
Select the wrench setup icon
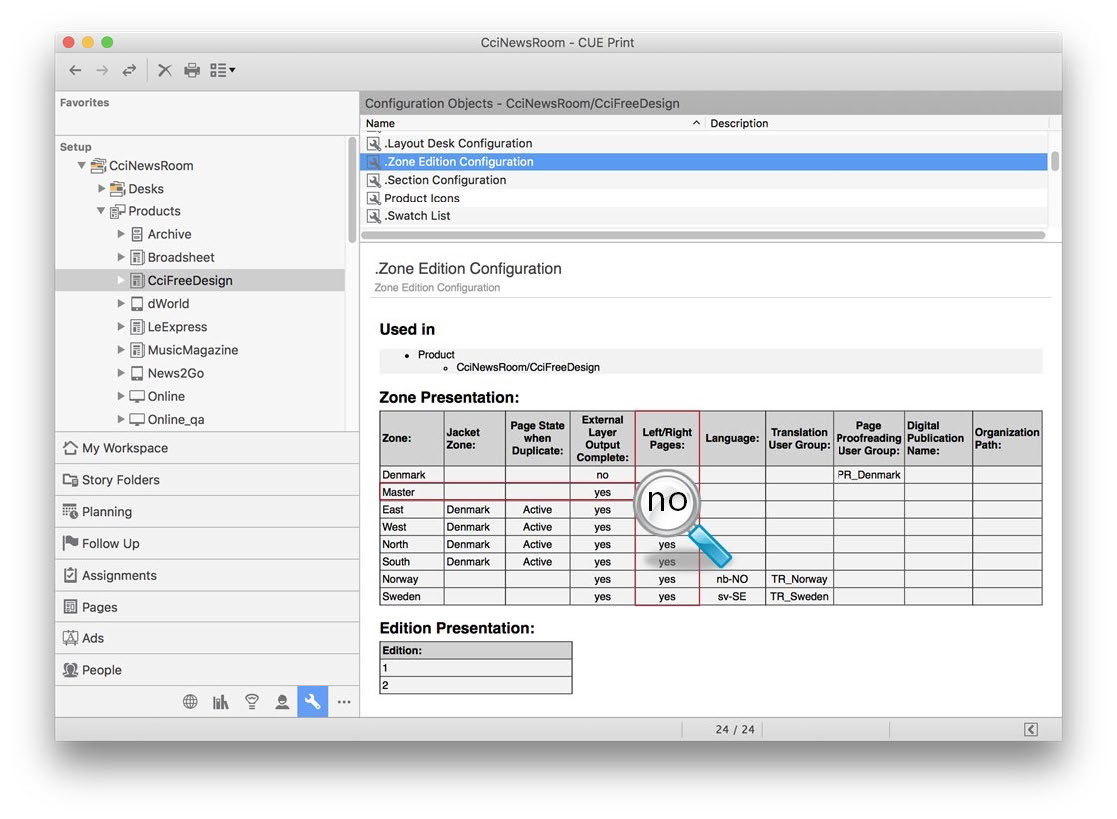tap(312, 702)
